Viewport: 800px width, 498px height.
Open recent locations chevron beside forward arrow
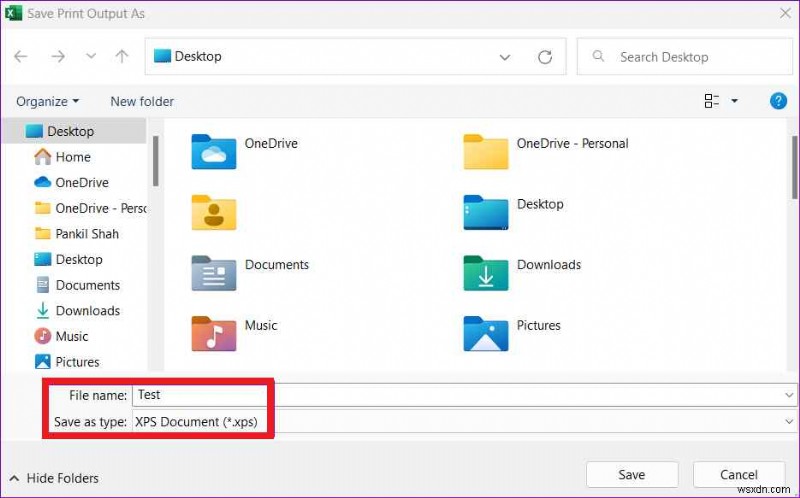pos(91,56)
